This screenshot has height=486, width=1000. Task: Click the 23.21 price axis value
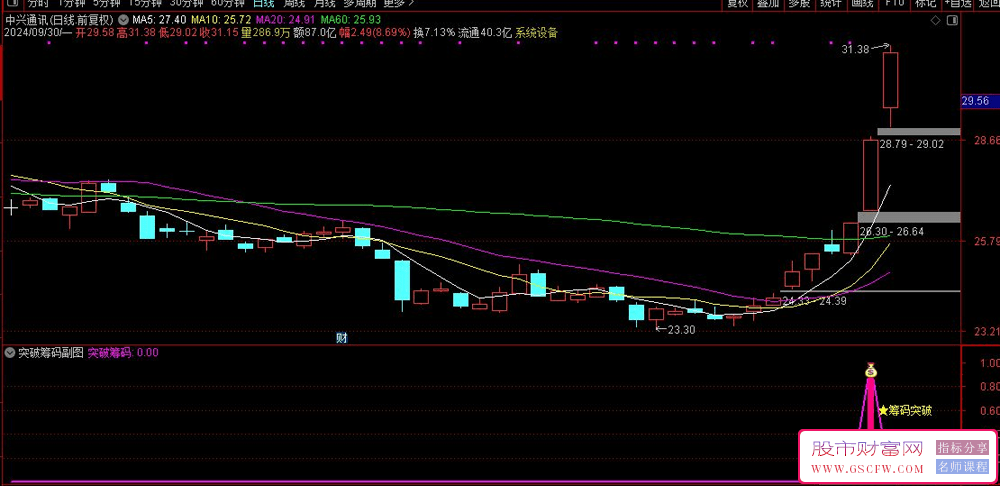(986, 332)
